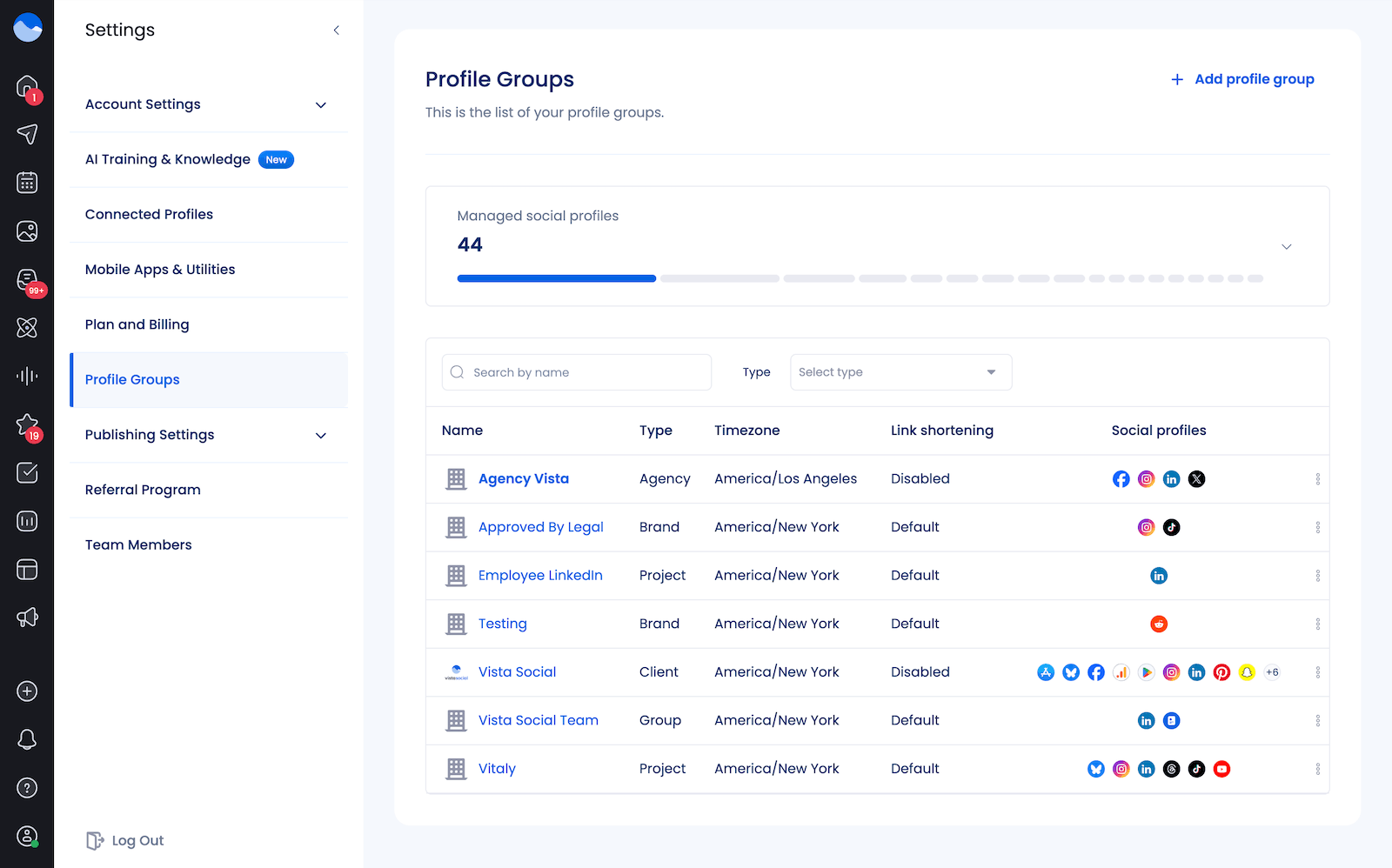Screen dimensions: 1392x868
Task: Click the help question-mark icon
Action: (x=27, y=788)
